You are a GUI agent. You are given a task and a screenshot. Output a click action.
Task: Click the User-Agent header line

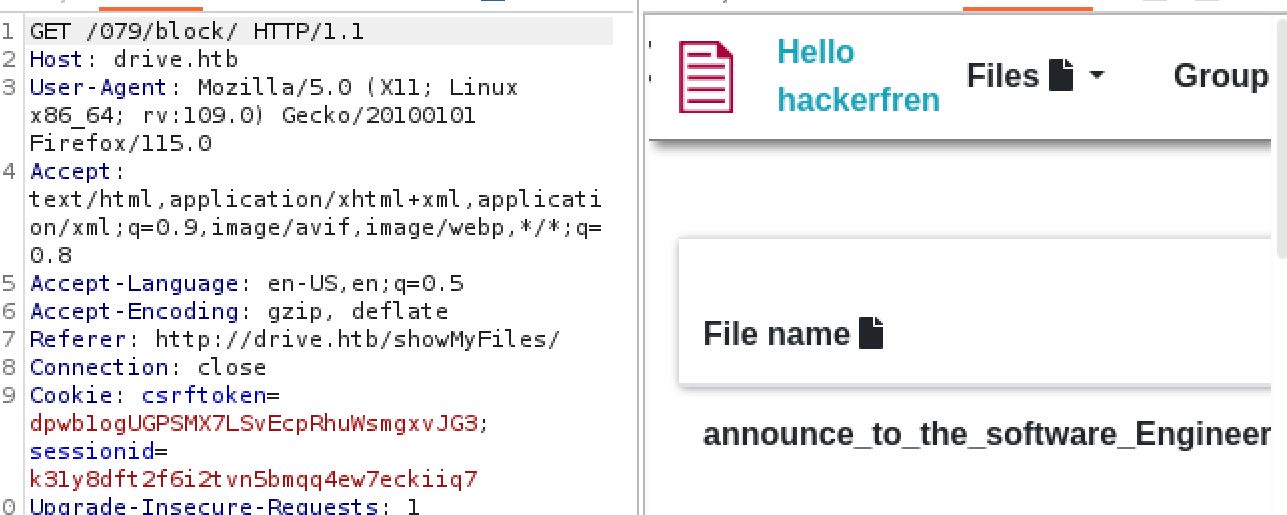[x=273, y=88]
